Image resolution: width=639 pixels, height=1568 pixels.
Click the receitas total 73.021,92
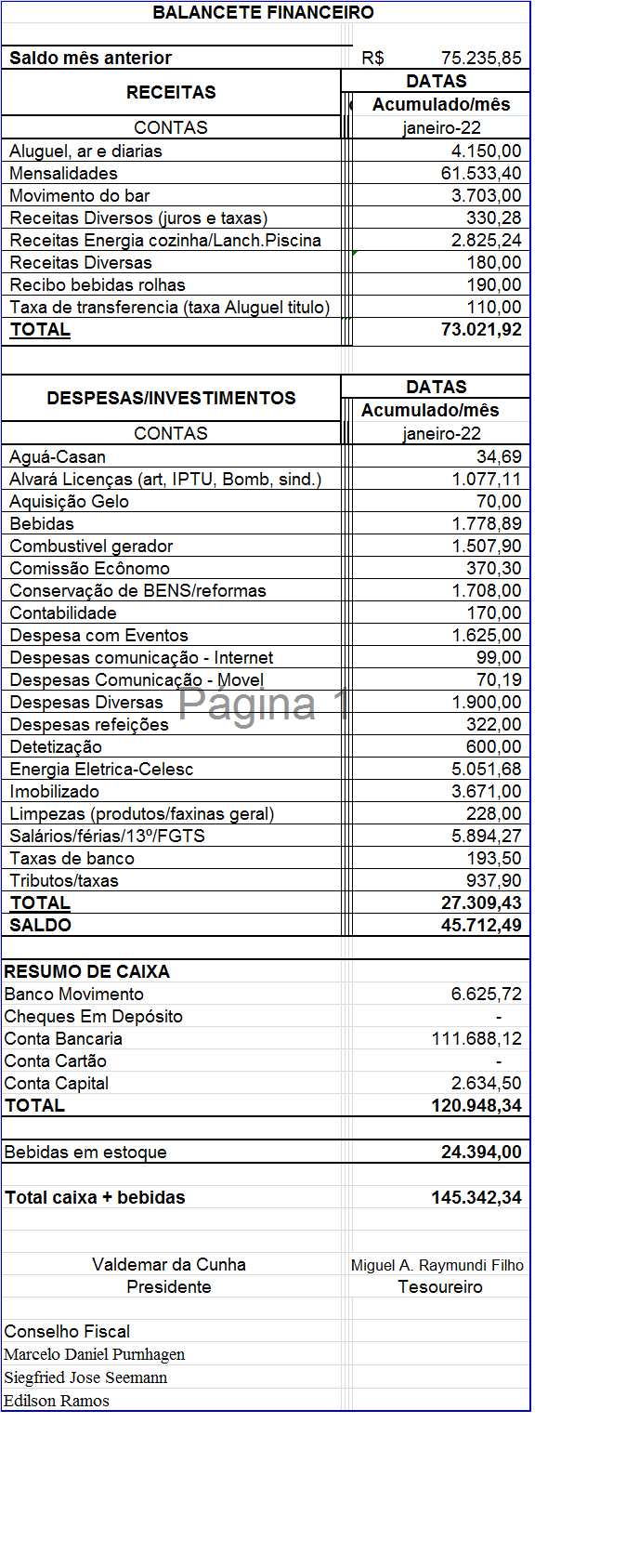[x=481, y=329]
